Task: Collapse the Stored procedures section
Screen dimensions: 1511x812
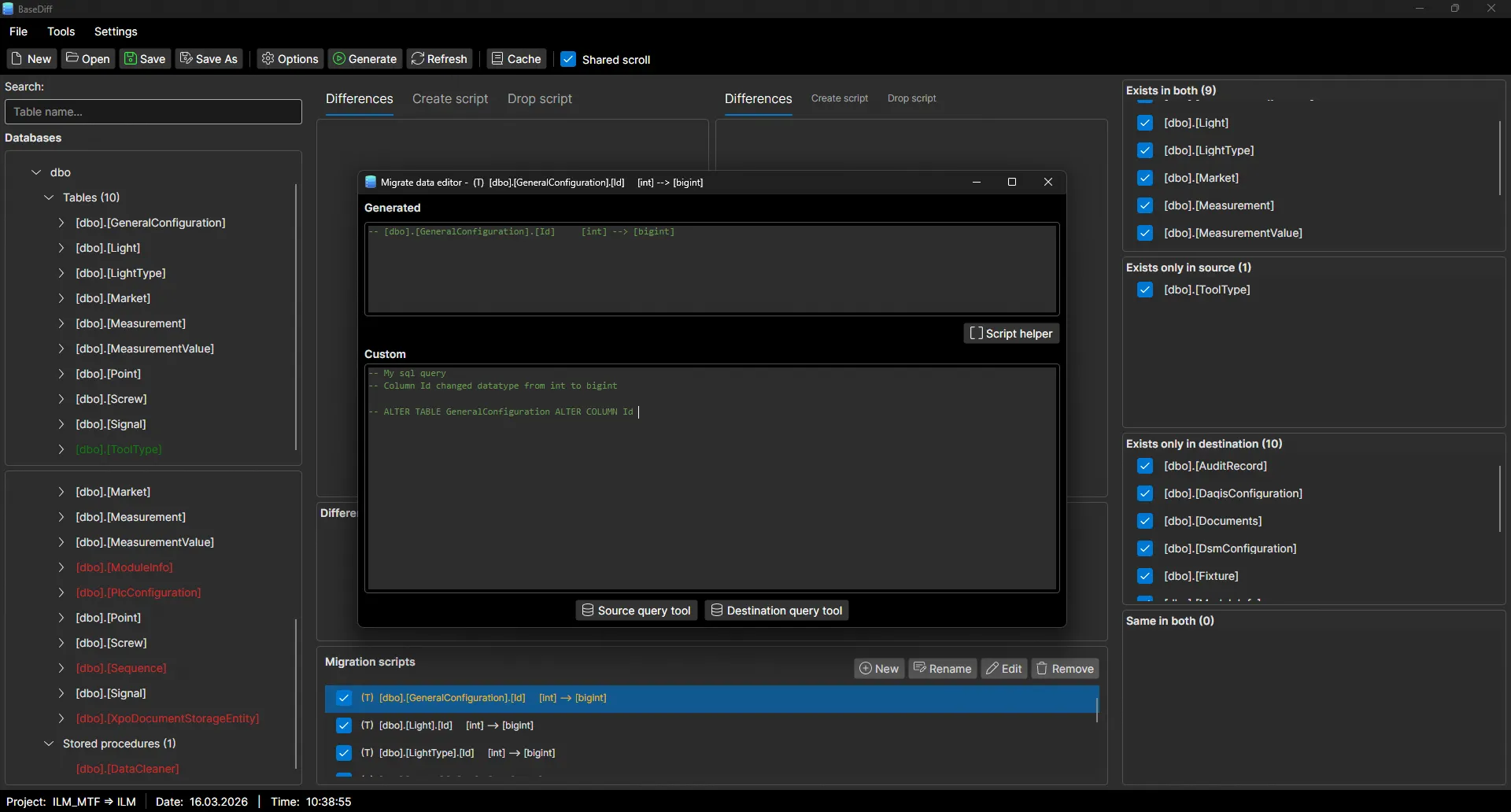Action: [x=49, y=743]
